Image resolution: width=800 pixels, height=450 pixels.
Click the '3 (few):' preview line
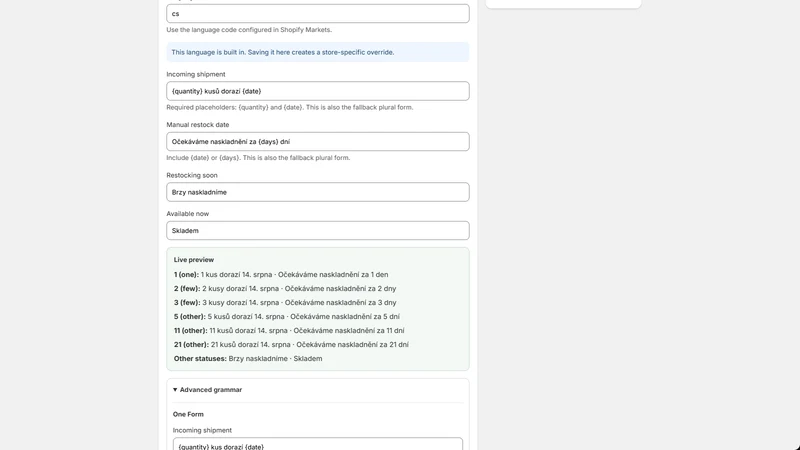pyautogui.click(x=285, y=303)
